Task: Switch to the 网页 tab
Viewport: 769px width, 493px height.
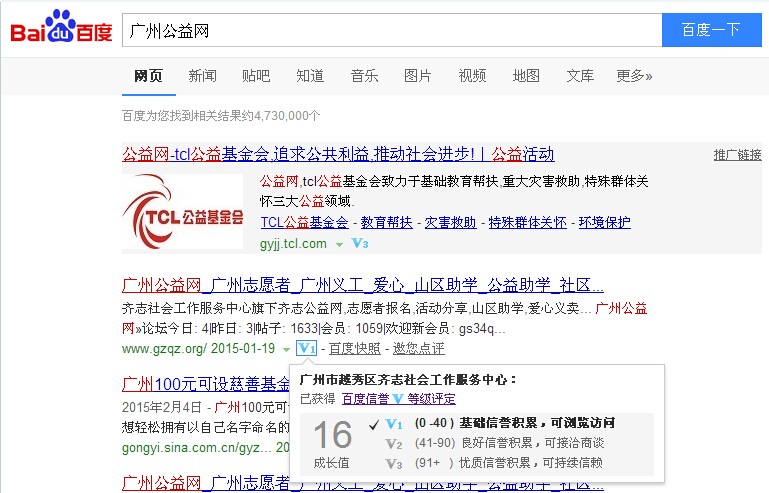Action: click(x=149, y=76)
